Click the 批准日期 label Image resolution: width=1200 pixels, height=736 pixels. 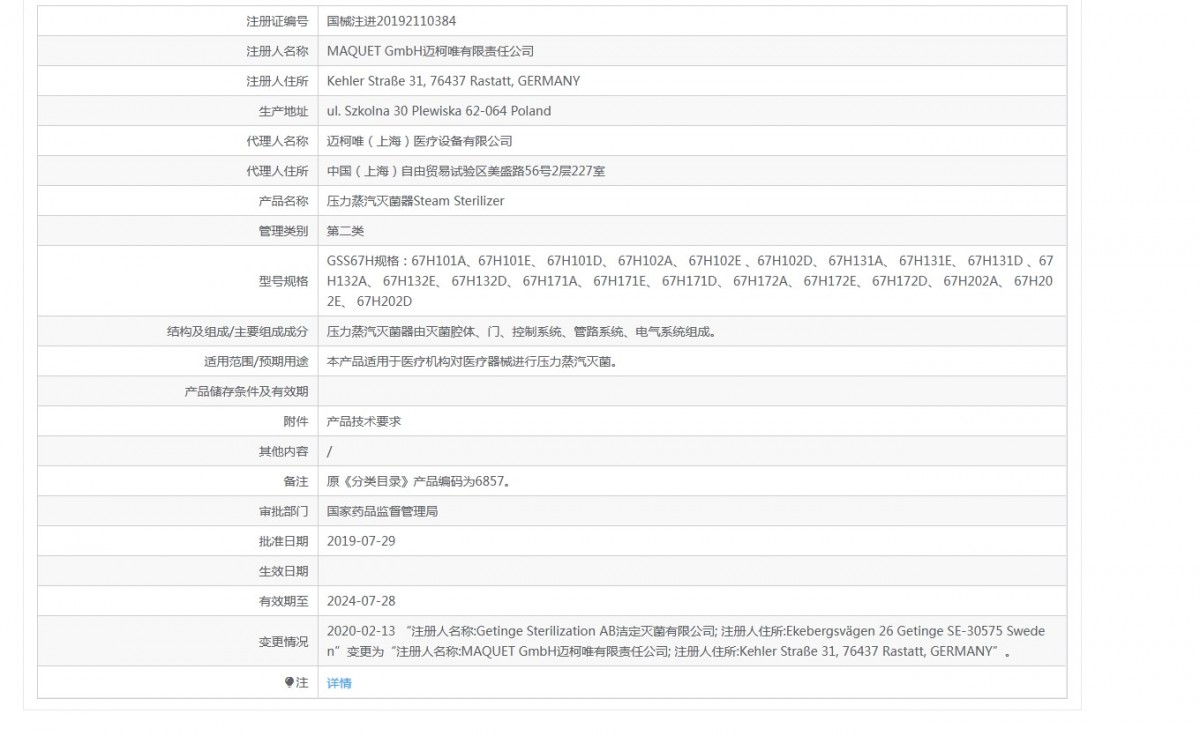[283, 541]
